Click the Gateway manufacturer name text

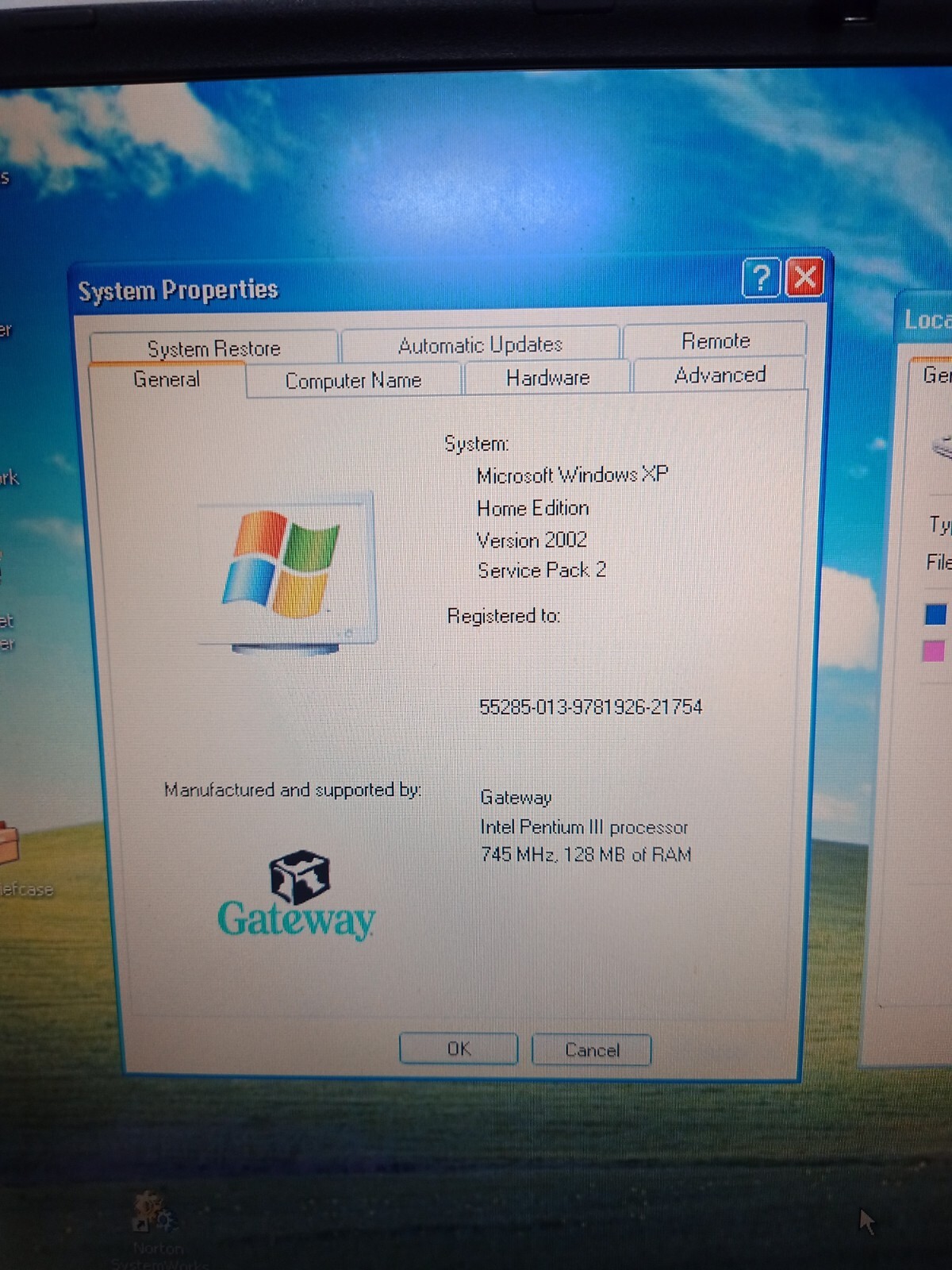click(x=516, y=798)
